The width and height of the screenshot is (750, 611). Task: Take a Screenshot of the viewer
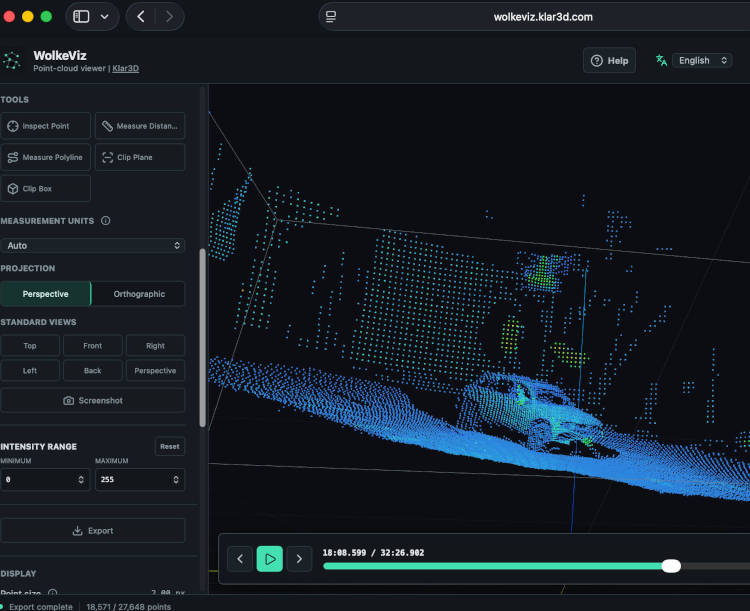[x=93, y=400]
